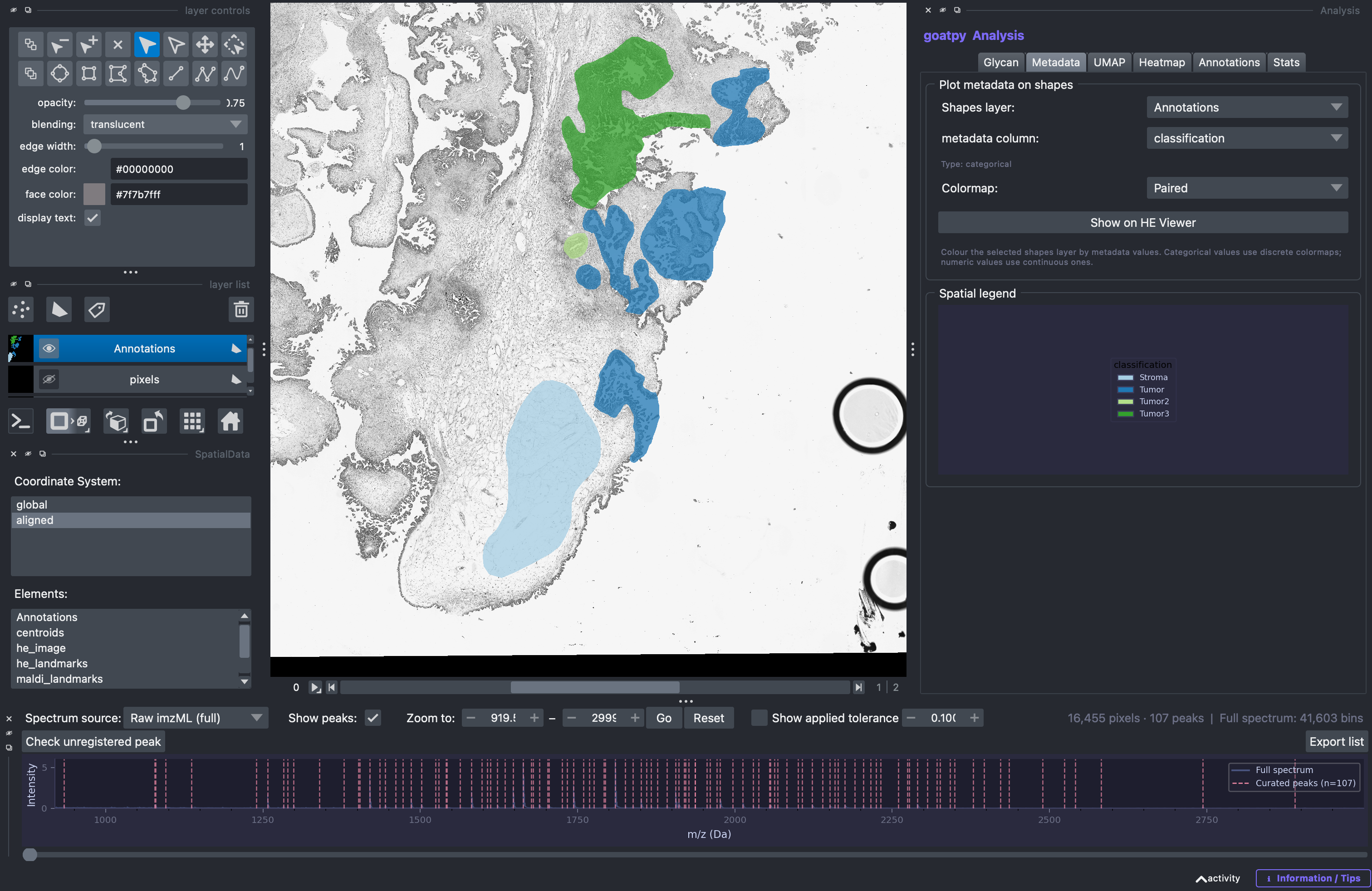The height and width of the screenshot is (891, 1372).
Task: Select the add polygon shape tool
Action: click(147, 74)
